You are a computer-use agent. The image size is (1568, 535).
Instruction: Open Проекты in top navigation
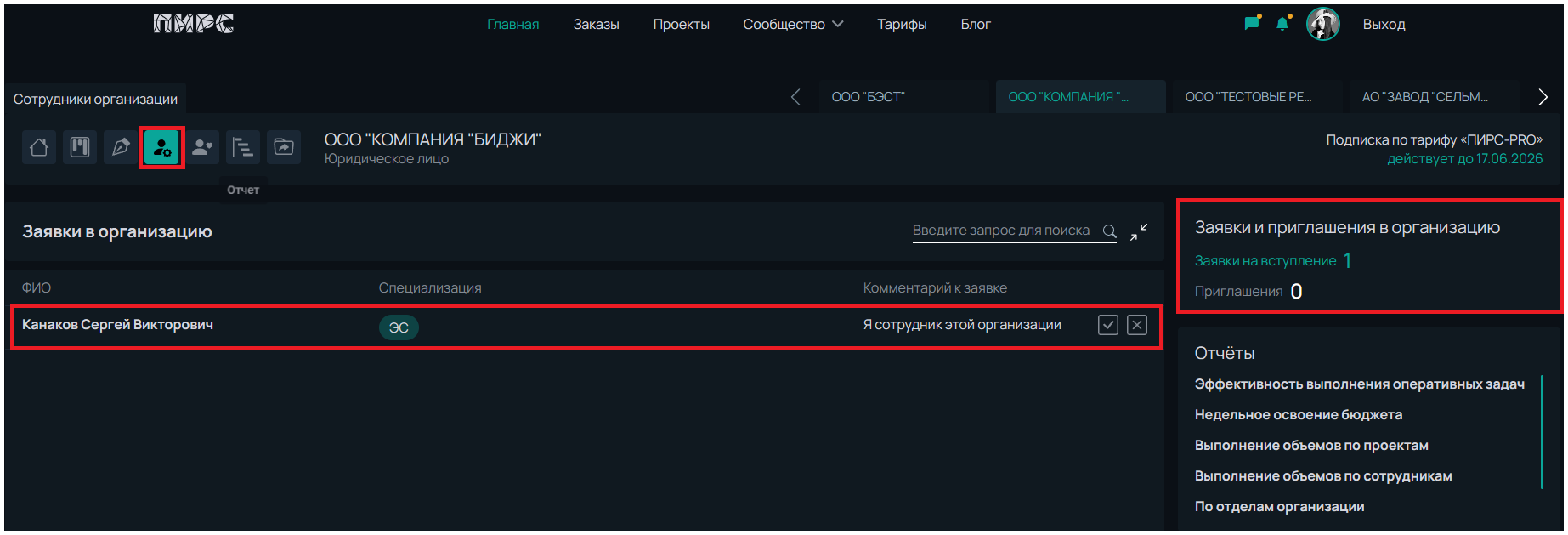coord(681,24)
